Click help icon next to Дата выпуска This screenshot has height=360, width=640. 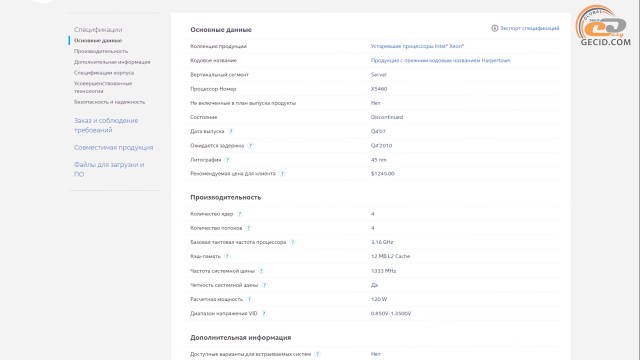pyautogui.click(x=231, y=131)
